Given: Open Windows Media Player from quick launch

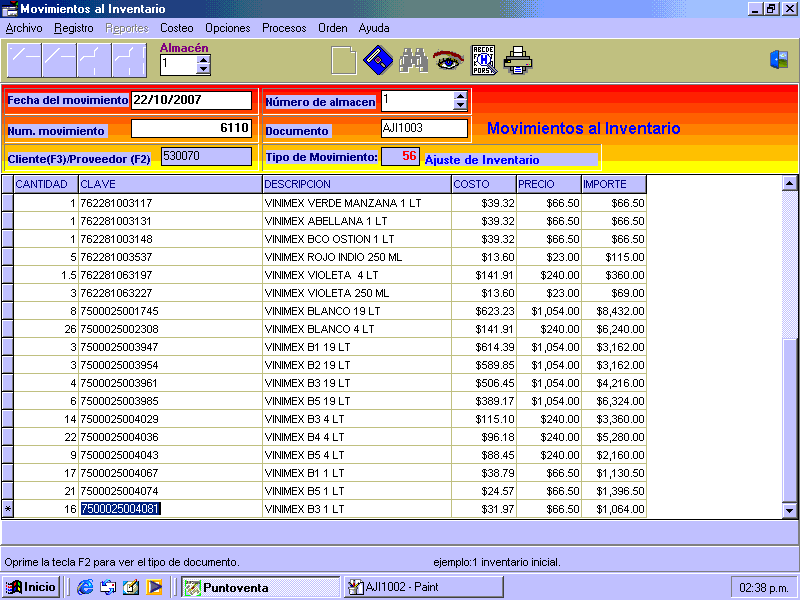Looking at the screenshot, I should click(x=154, y=587).
